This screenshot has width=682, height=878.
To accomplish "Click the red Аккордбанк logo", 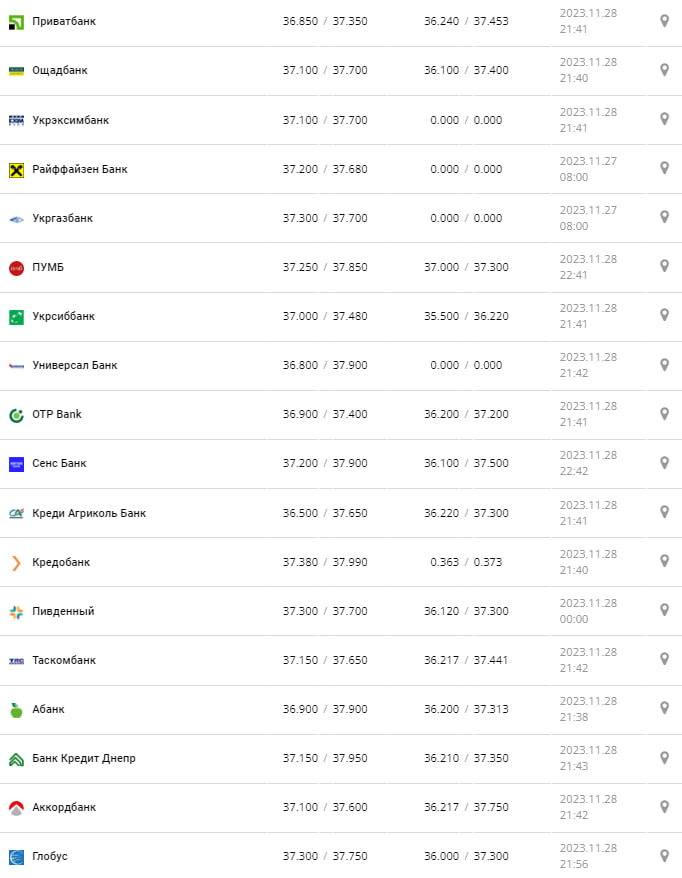I will tap(16, 807).
